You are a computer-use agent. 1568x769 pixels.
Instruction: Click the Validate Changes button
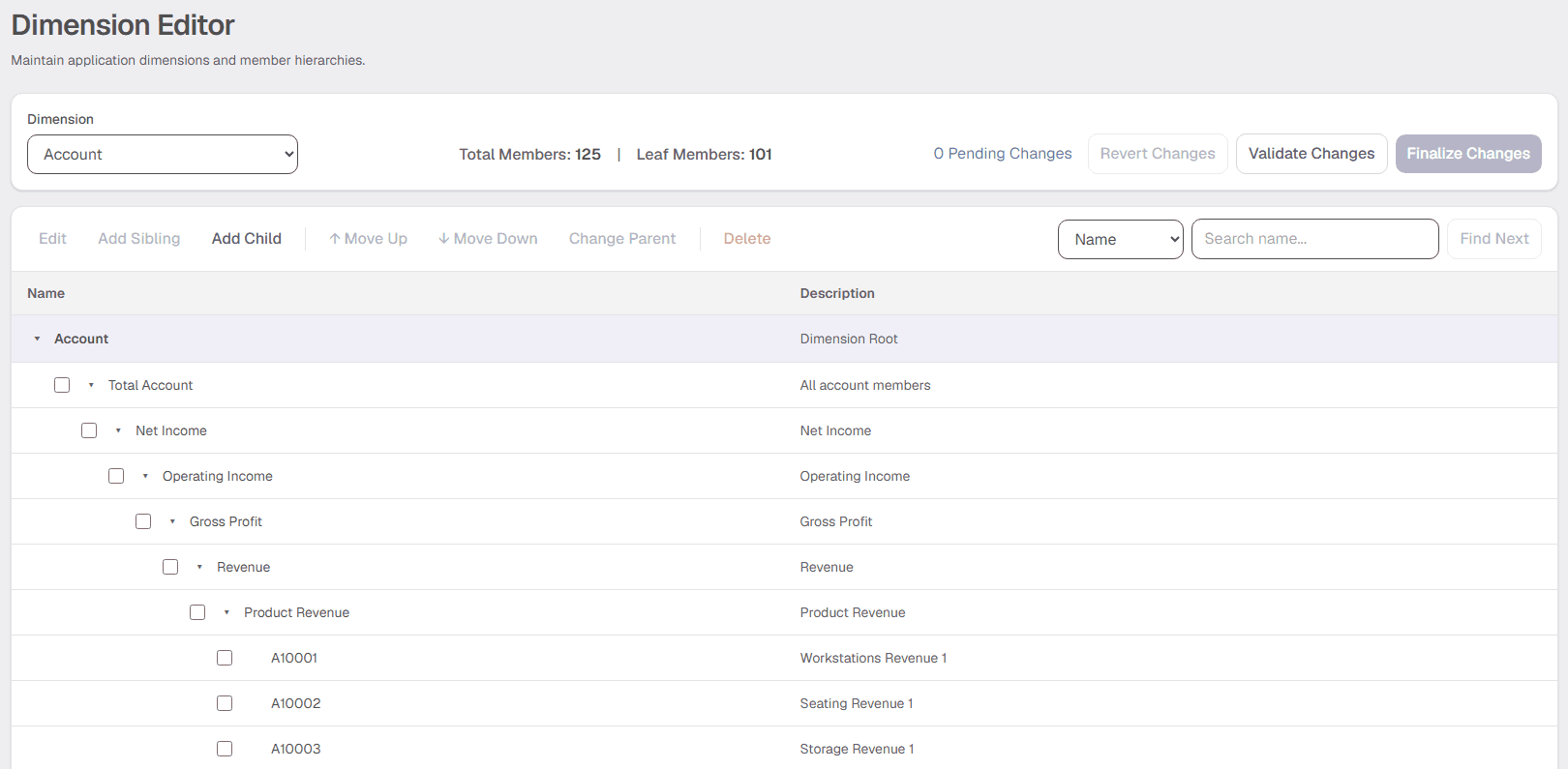pos(1312,154)
